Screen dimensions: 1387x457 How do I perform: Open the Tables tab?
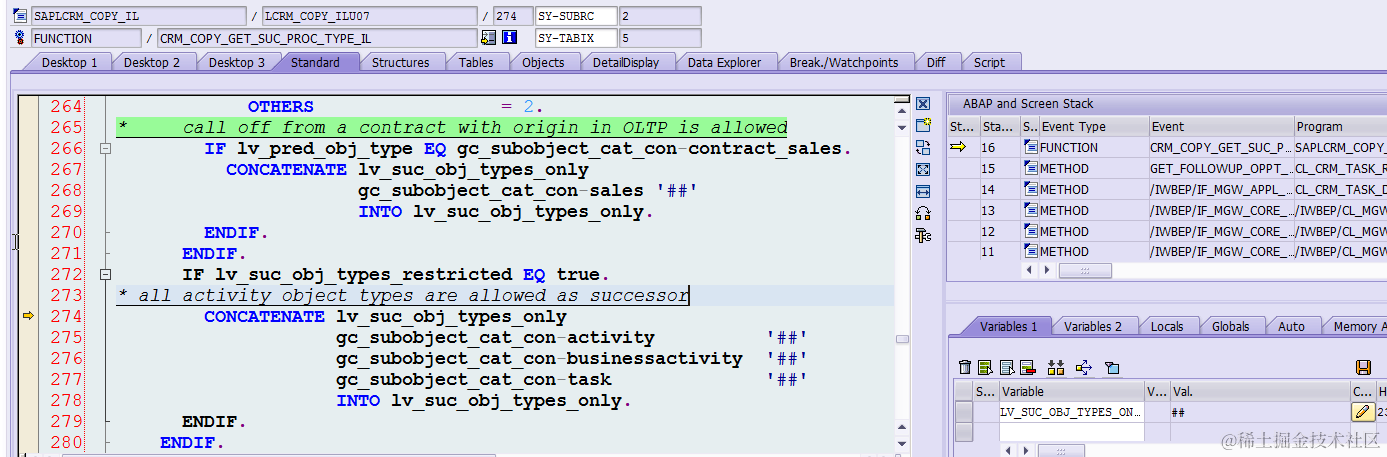click(476, 62)
